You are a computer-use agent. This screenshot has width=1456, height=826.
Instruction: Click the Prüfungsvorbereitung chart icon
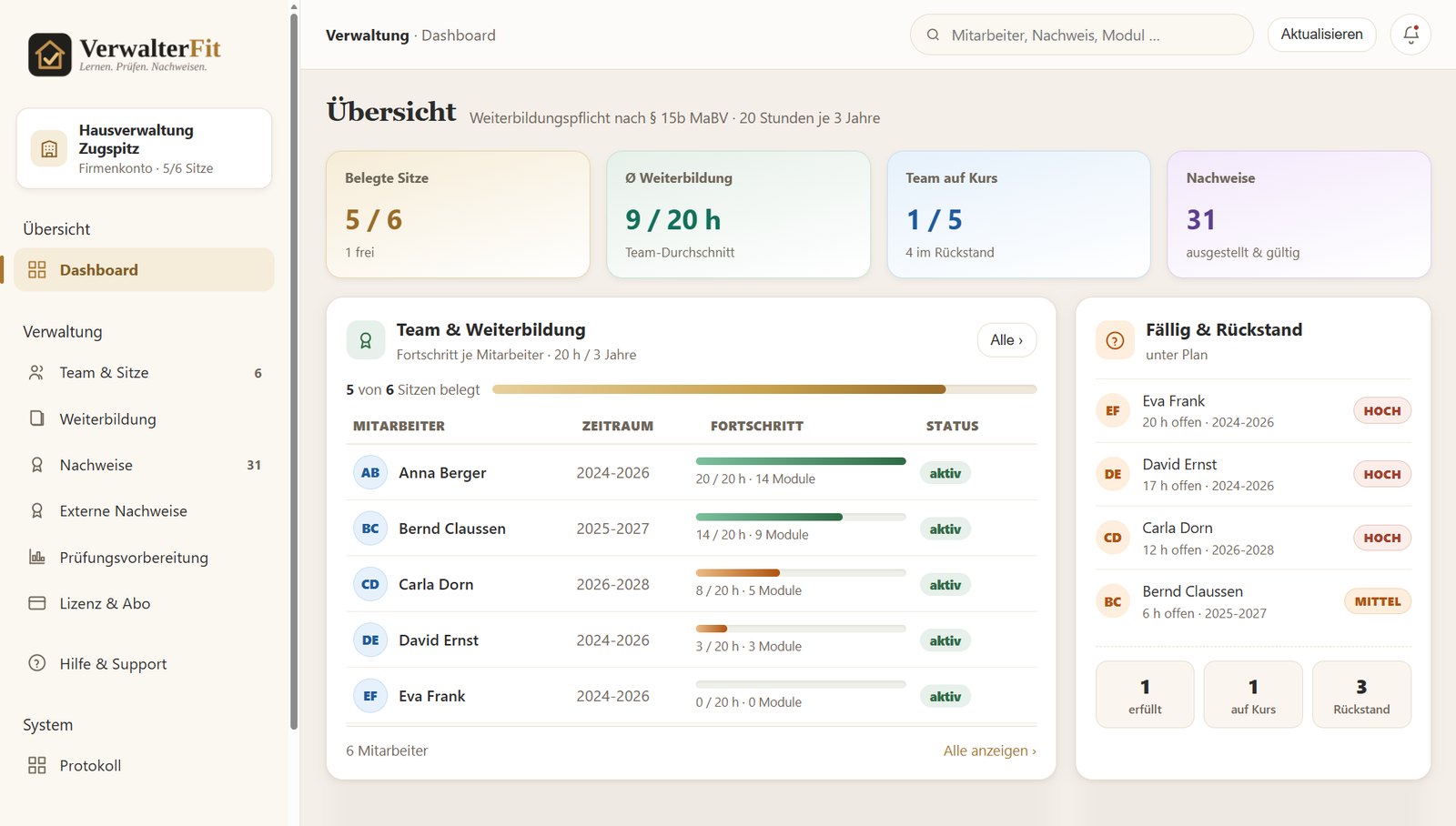pos(37,557)
